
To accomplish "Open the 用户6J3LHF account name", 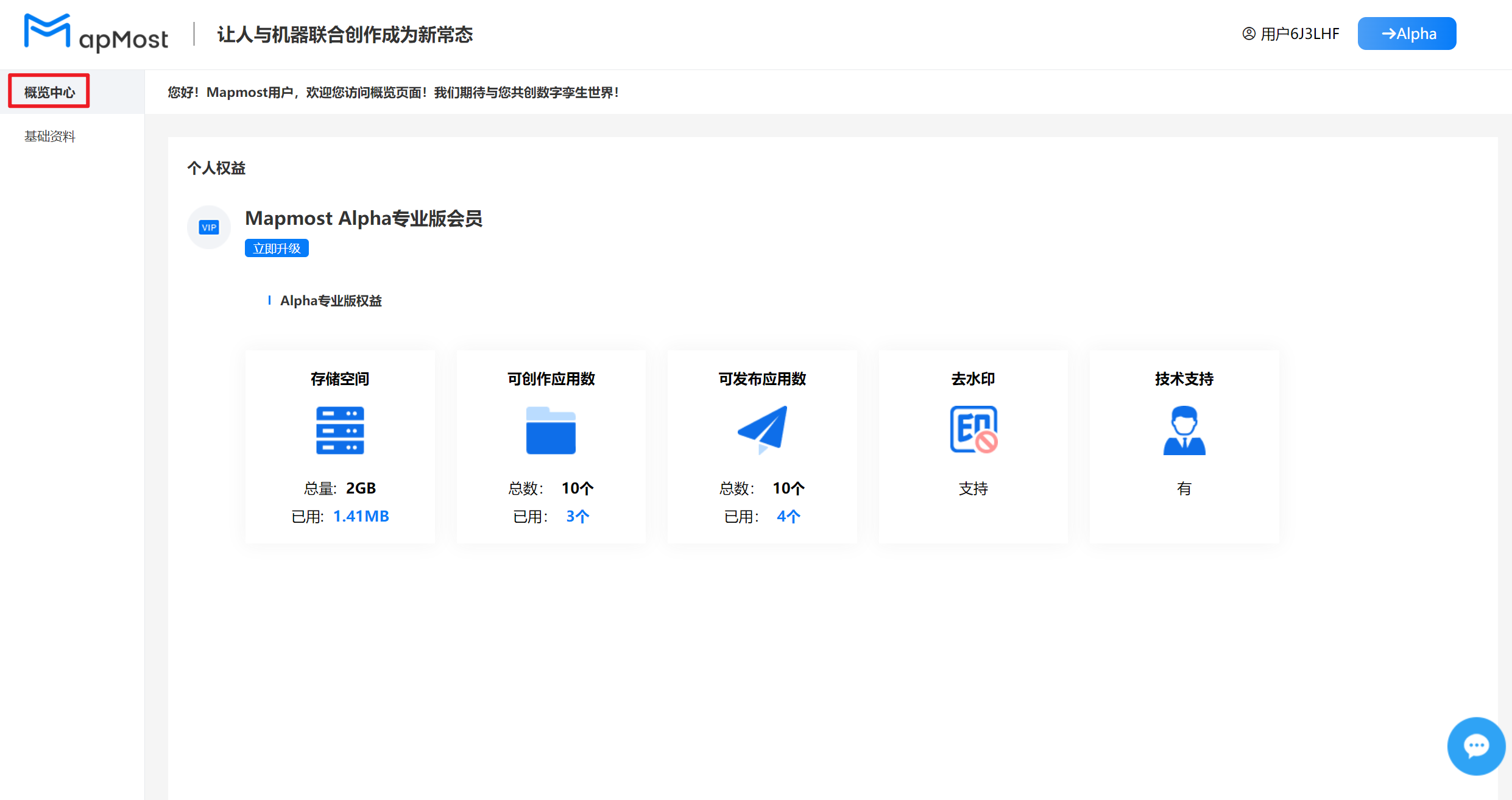I will click(x=1300, y=34).
